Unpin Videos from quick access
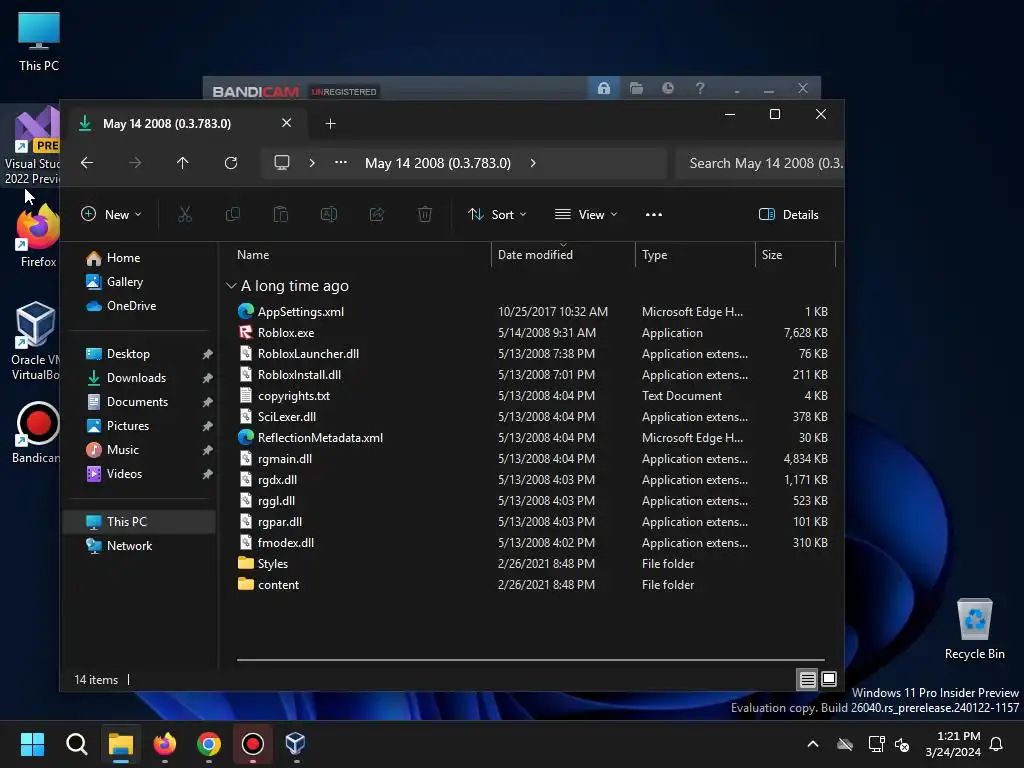This screenshot has width=1024, height=768. pos(208,474)
